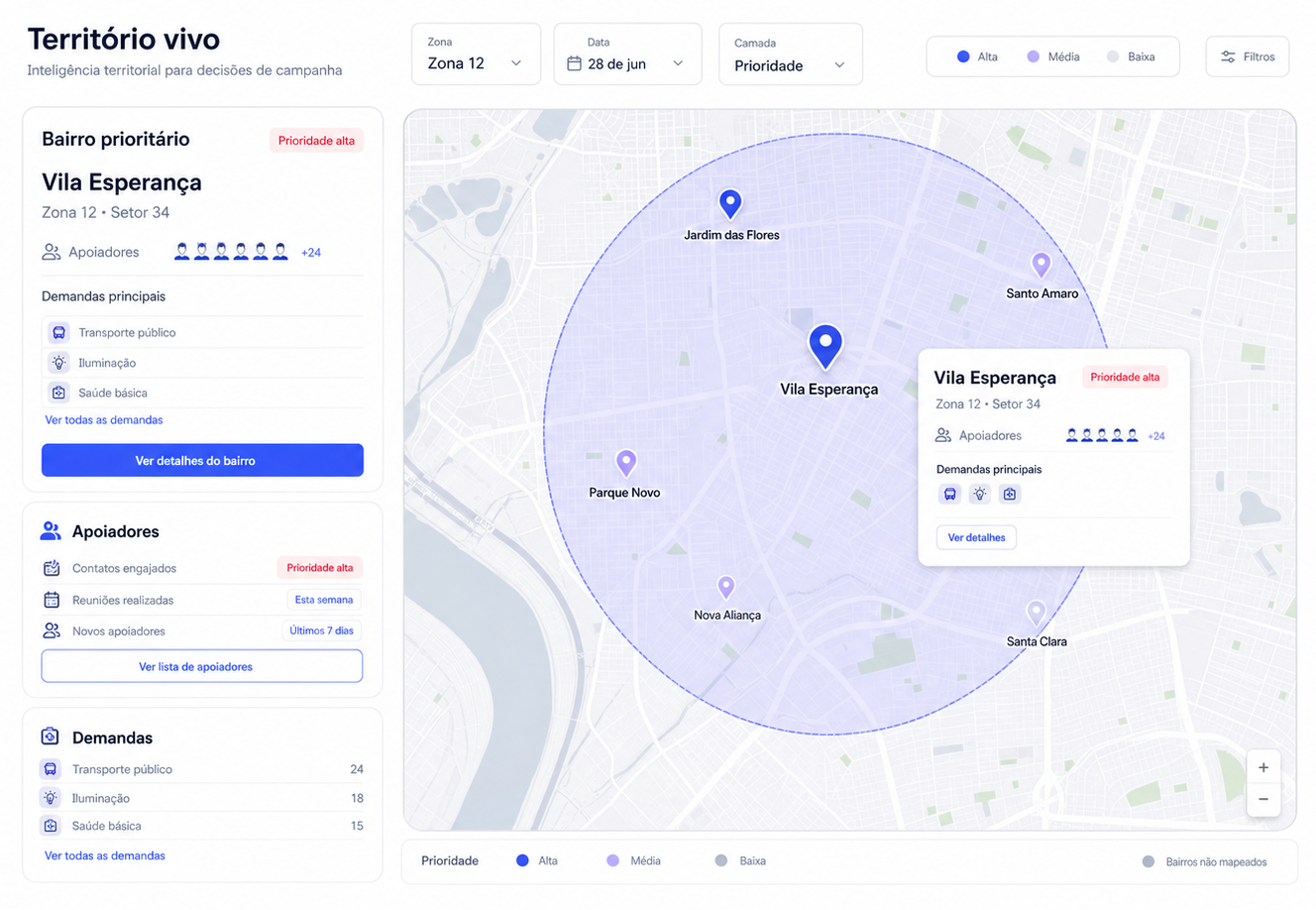The height and width of the screenshot is (910, 1316).
Task: Click Reuniões realizadas calendar icon
Action: tap(52, 600)
